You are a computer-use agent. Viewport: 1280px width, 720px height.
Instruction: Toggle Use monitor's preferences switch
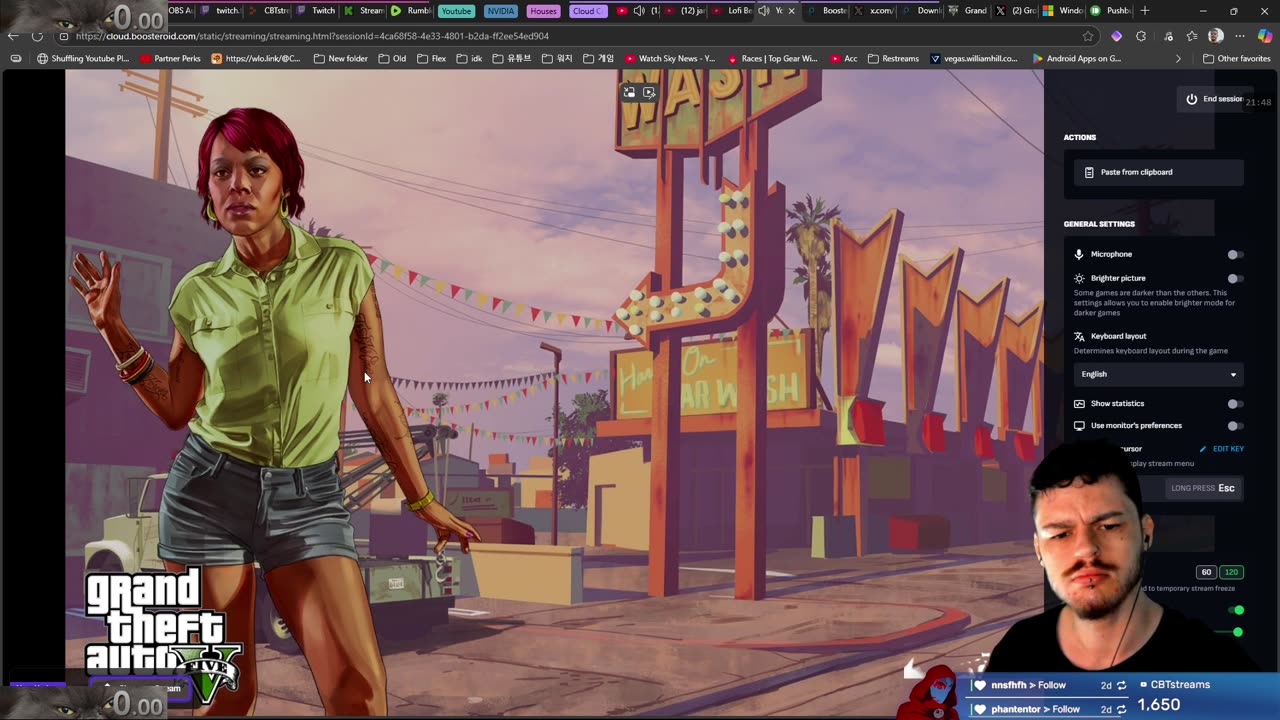(1235, 426)
